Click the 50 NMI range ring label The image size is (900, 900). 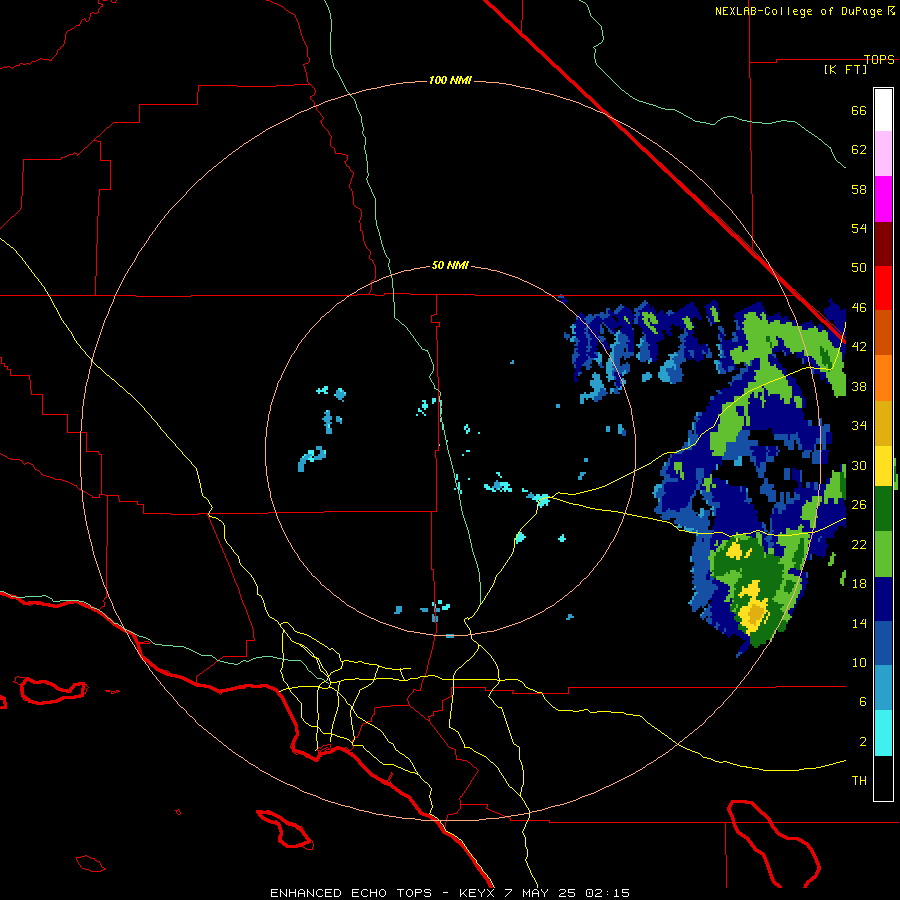pyautogui.click(x=450, y=265)
